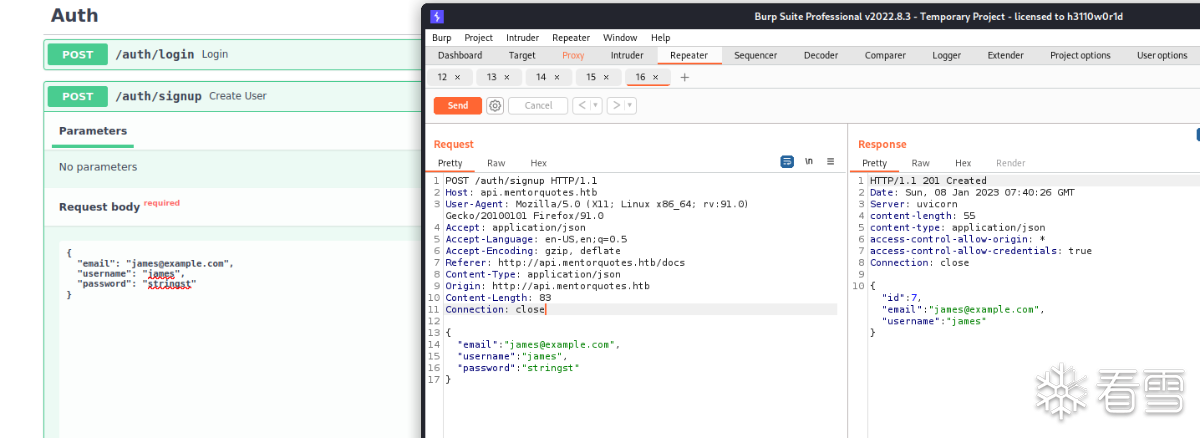The image size is (1200, 438).
Task: Click the orange Send button
Action: [458, 105]
